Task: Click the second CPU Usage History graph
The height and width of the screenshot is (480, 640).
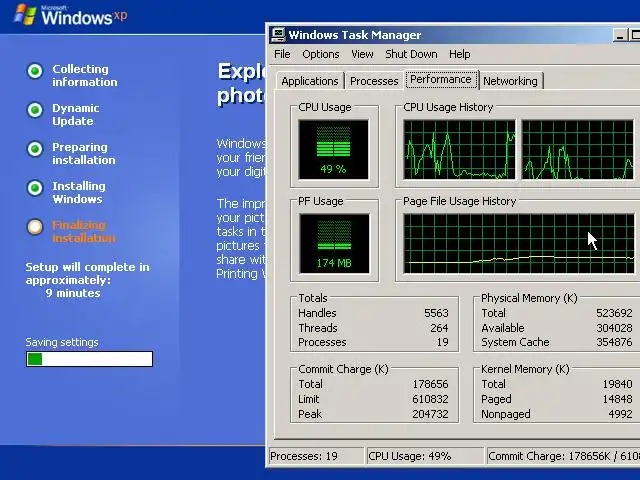Action: 577,149
